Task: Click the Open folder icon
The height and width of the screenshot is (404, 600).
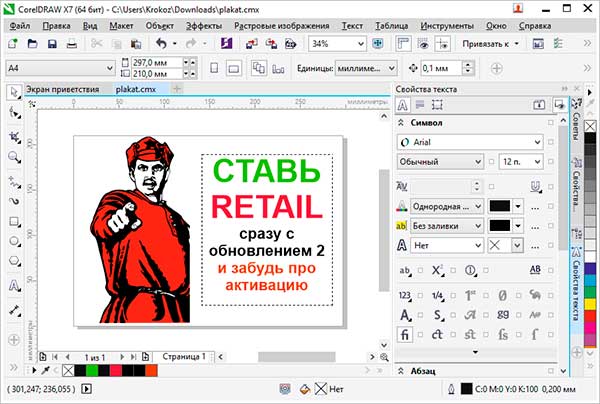Action: pyautogui.click(x=33, y=44)
